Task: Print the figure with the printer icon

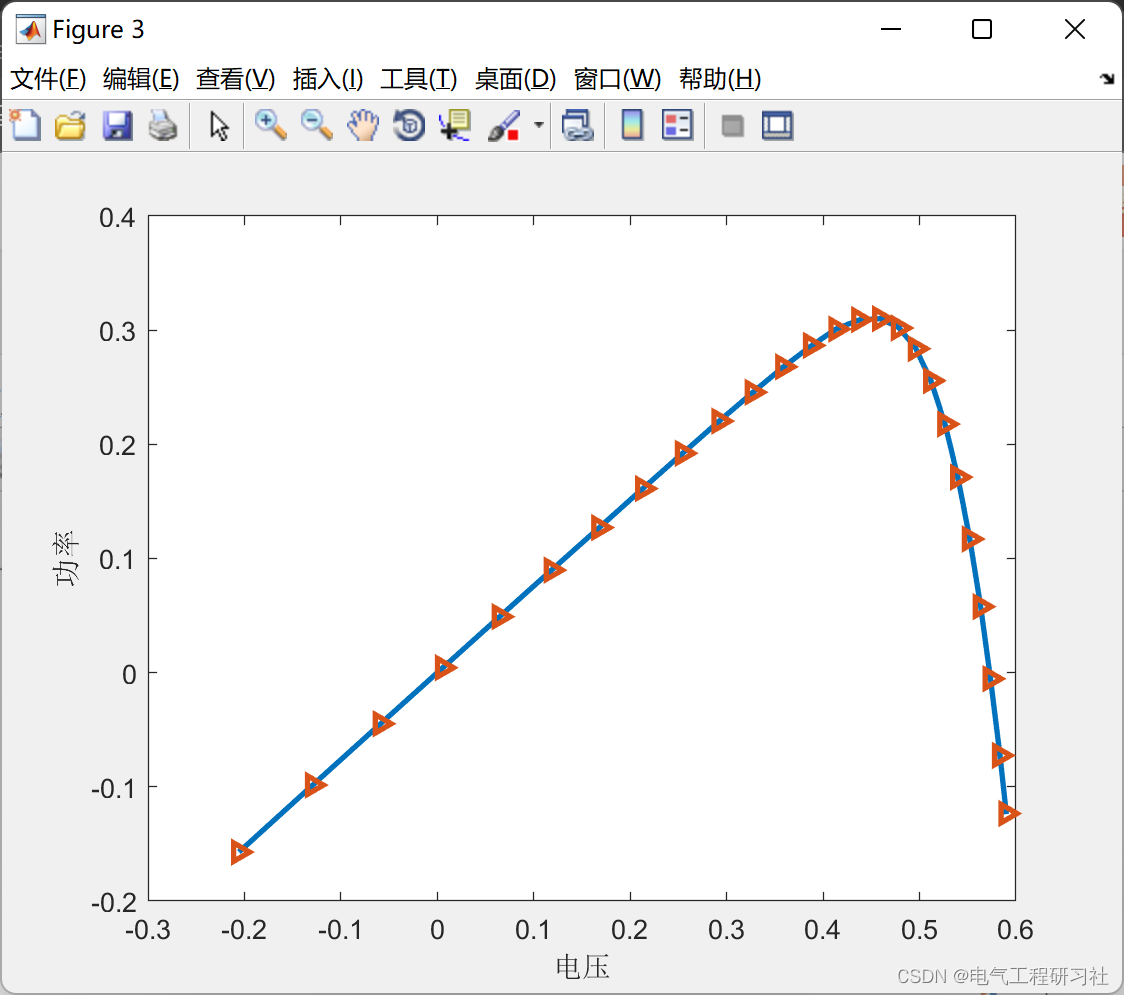Action: (x=163, y=126)
